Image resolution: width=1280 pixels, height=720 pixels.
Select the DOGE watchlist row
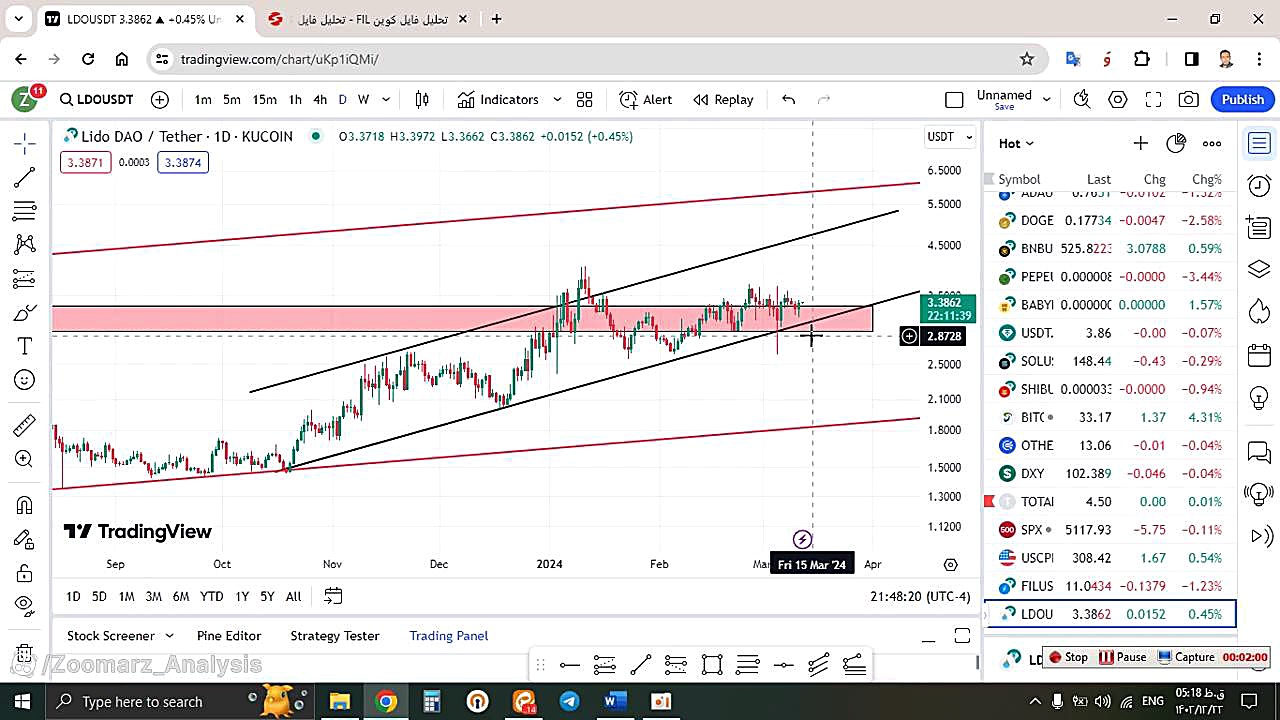click(1110, 220)
